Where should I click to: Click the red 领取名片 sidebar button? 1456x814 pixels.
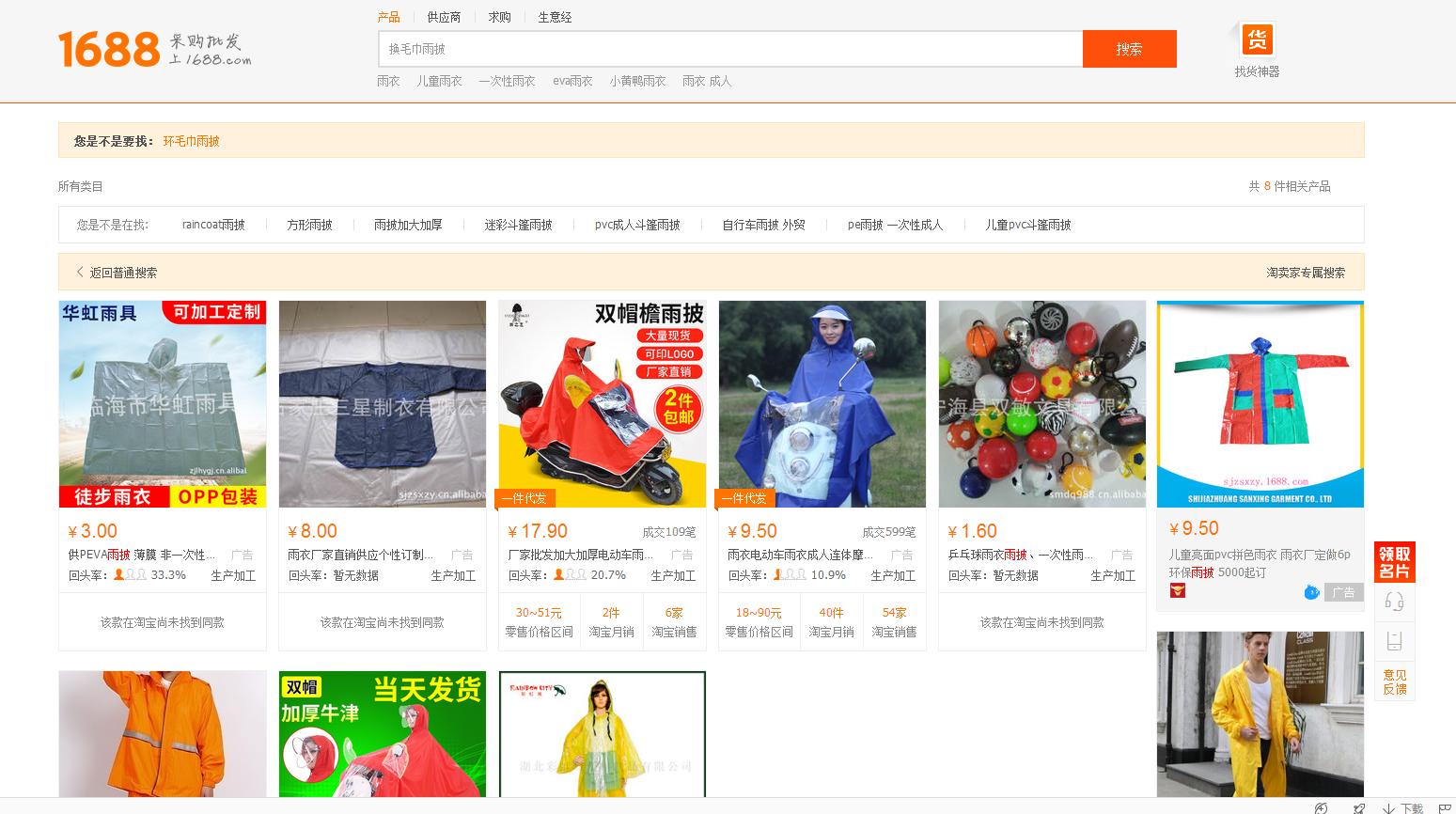[1393, 562]
